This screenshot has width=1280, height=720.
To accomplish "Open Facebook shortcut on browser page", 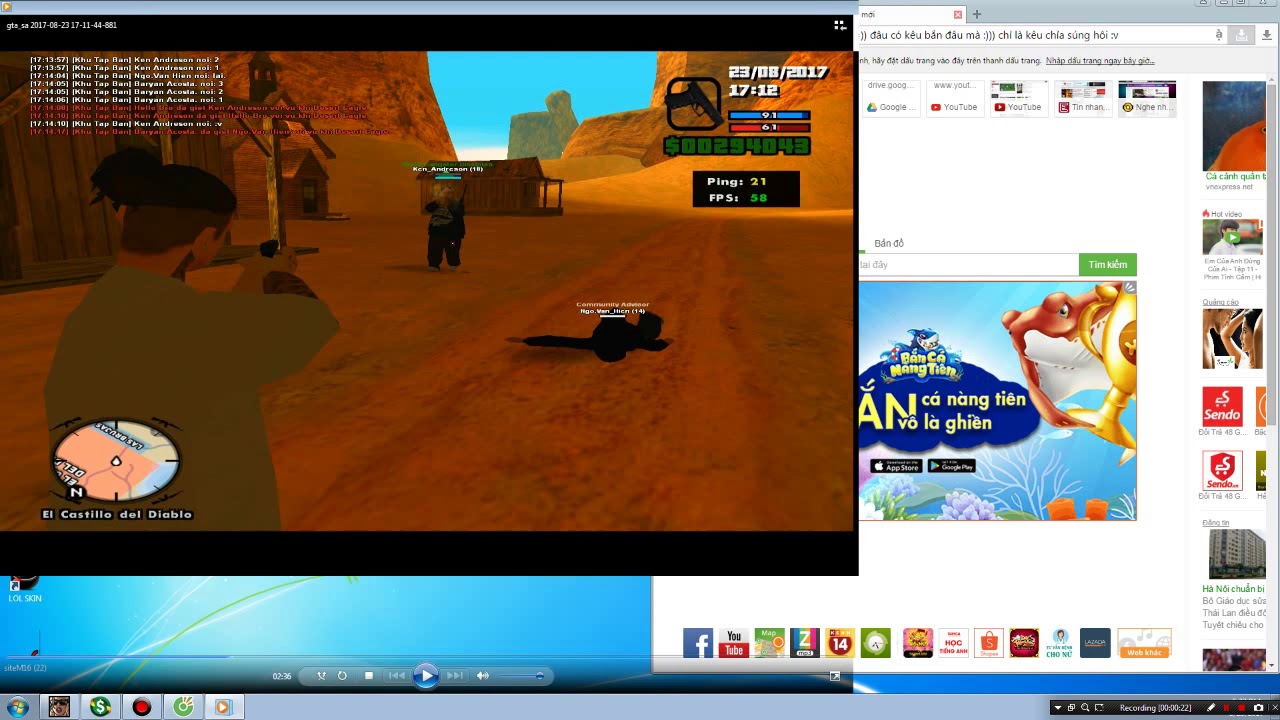I will pos(698,643).
